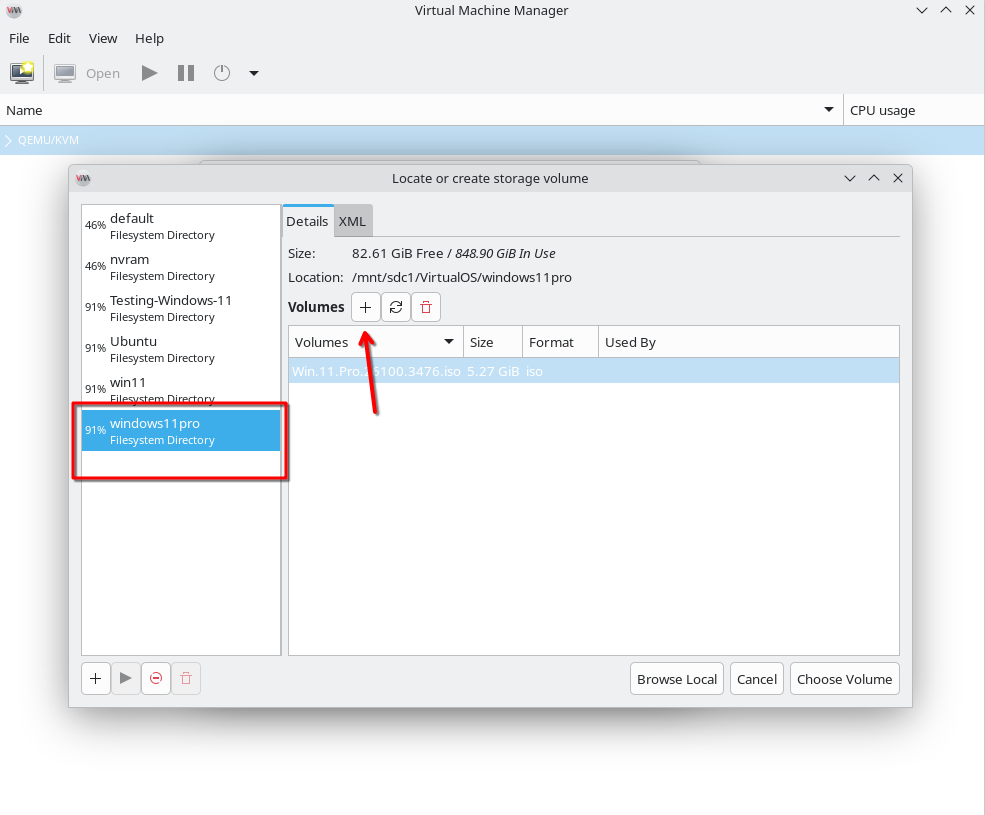Select the nvram storage pool
985x815 pixels.
181,267
